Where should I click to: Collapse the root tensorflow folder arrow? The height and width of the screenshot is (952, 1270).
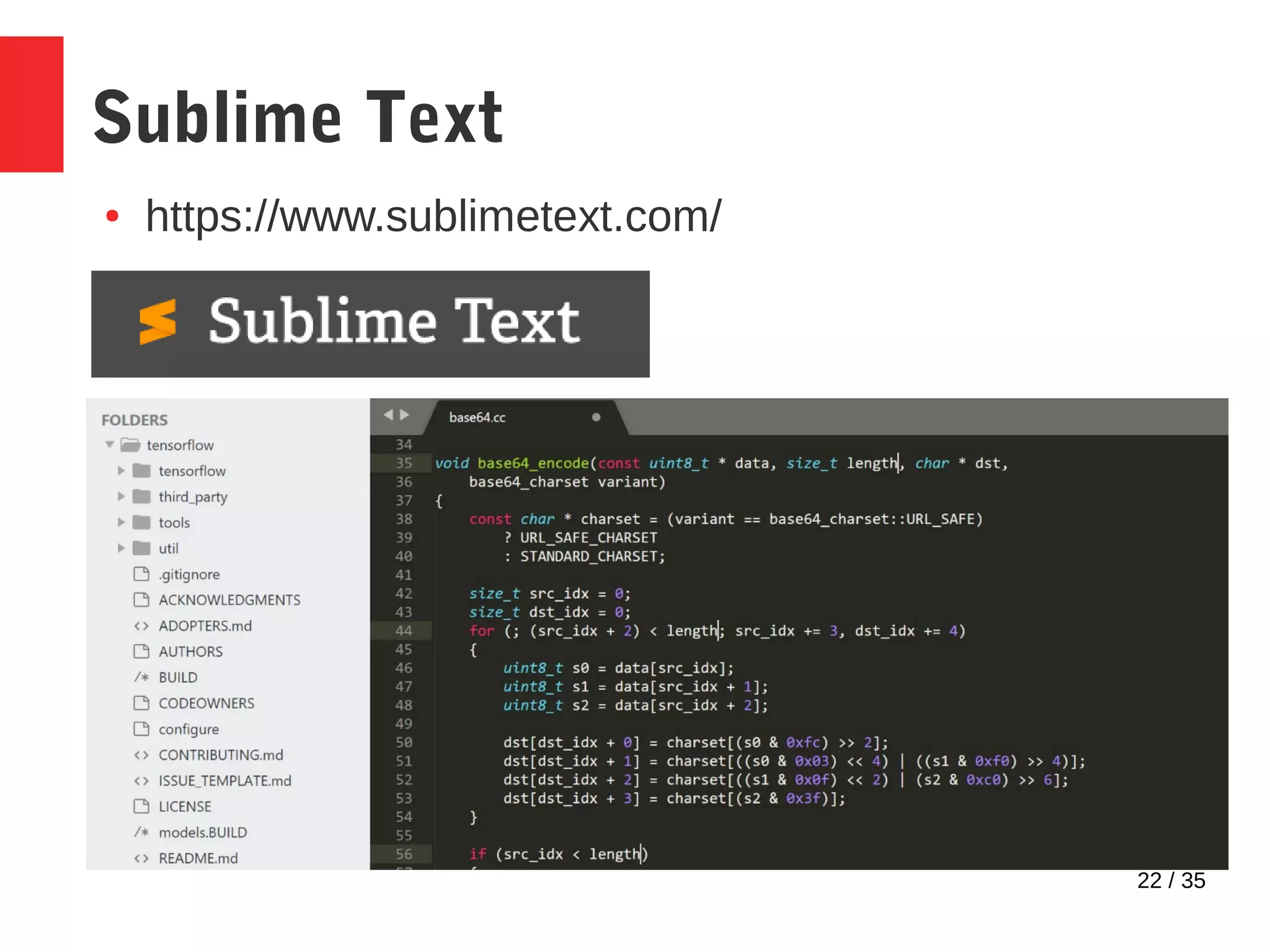tap(110, 445)
